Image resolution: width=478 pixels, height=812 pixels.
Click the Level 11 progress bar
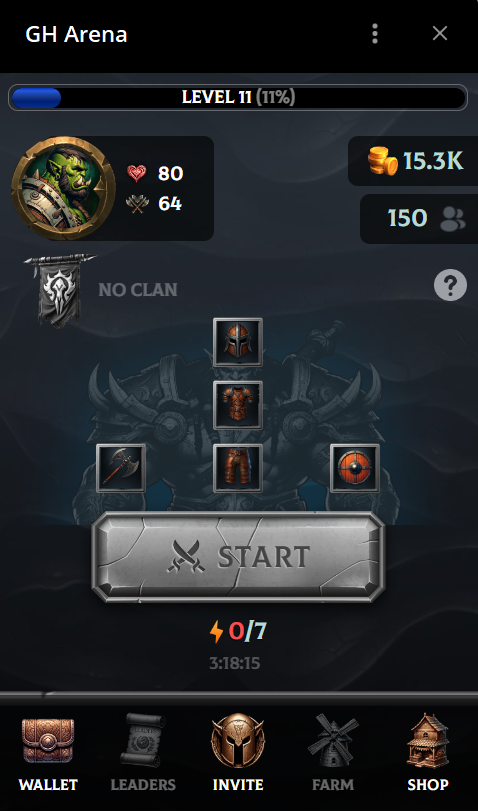(238, 97)
